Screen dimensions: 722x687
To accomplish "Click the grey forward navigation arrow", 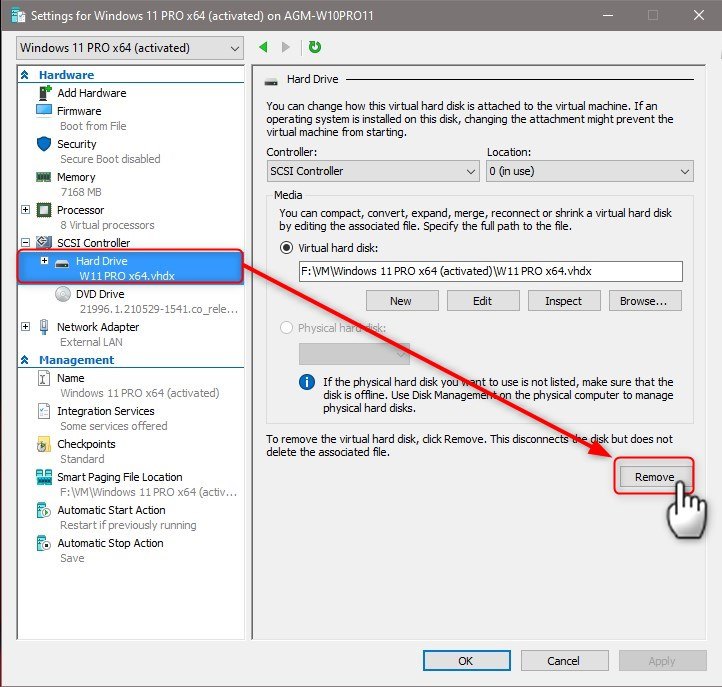I will pos(285,47).
